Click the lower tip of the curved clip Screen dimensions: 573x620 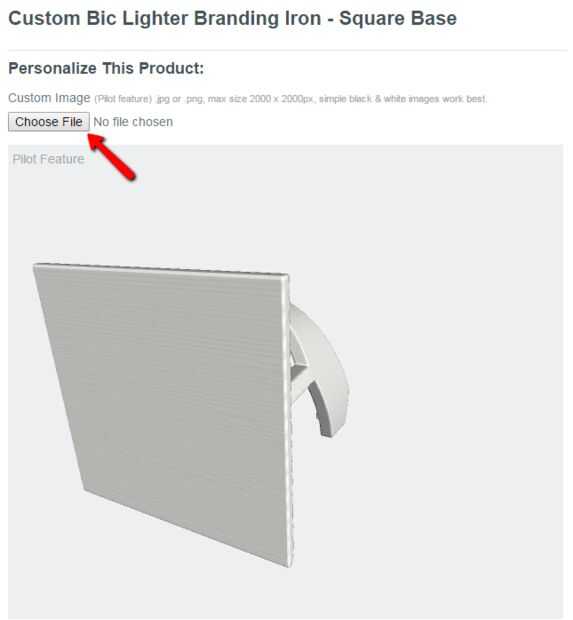(x=327, y=428)
